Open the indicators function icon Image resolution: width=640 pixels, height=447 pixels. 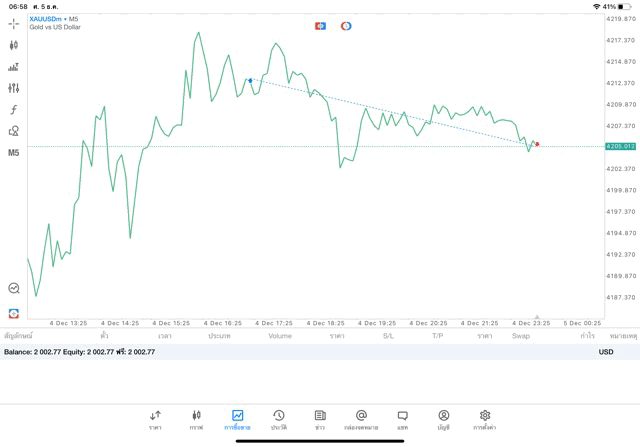[14, 110]
